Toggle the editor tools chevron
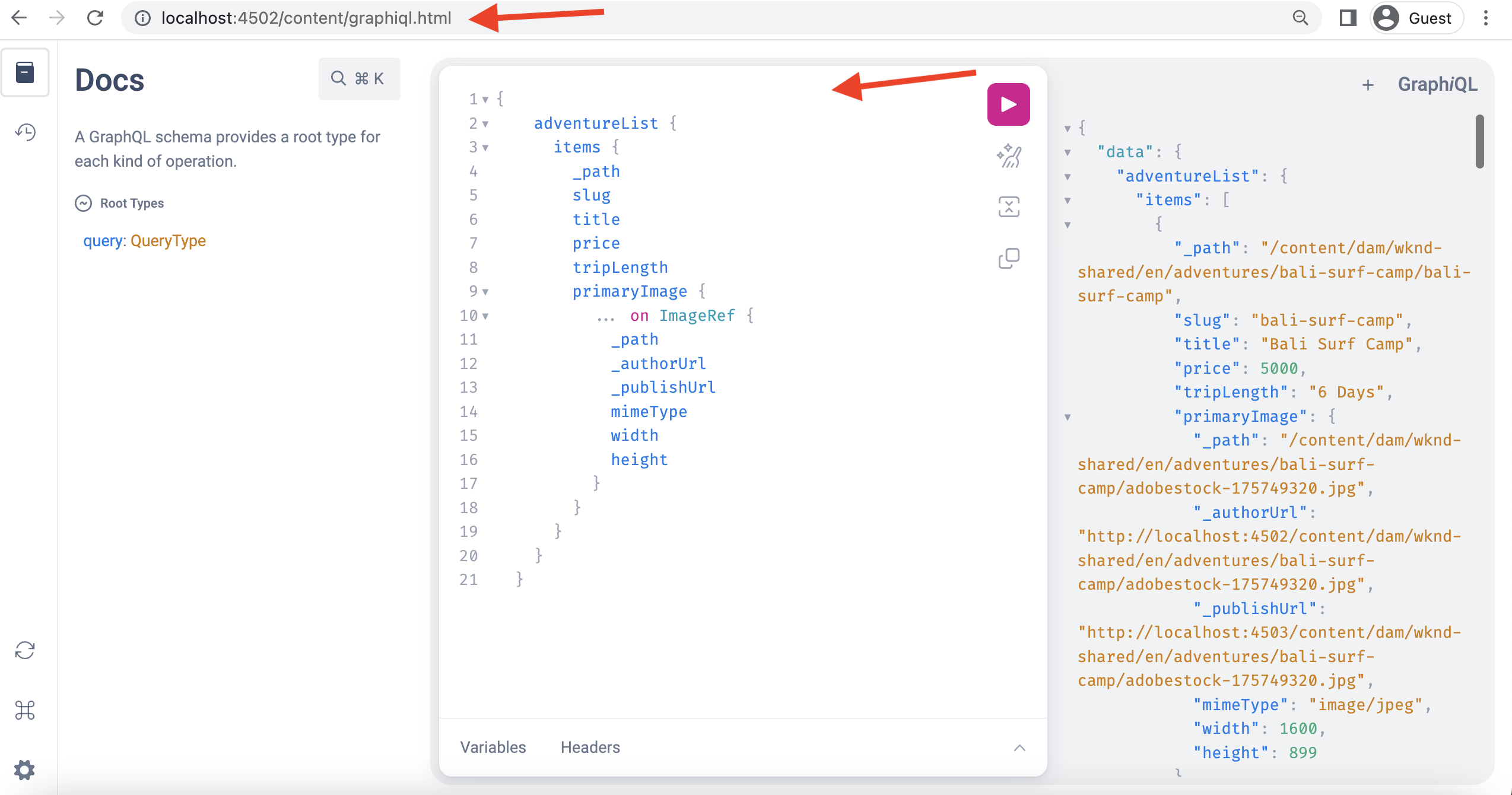 coord(1019,748)
